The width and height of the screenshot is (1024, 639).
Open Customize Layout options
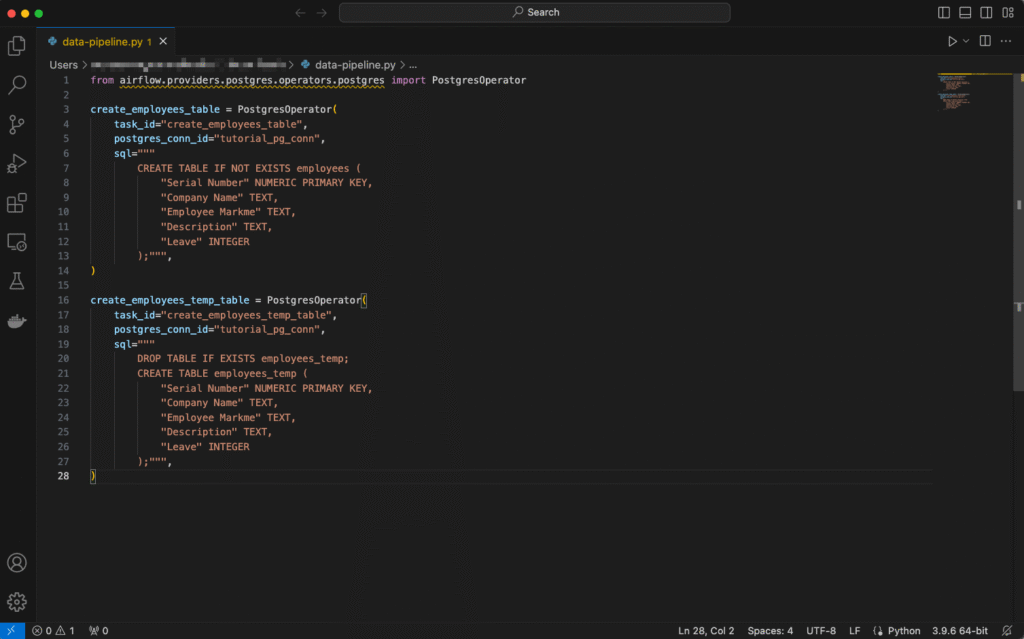pos(1008,12)
